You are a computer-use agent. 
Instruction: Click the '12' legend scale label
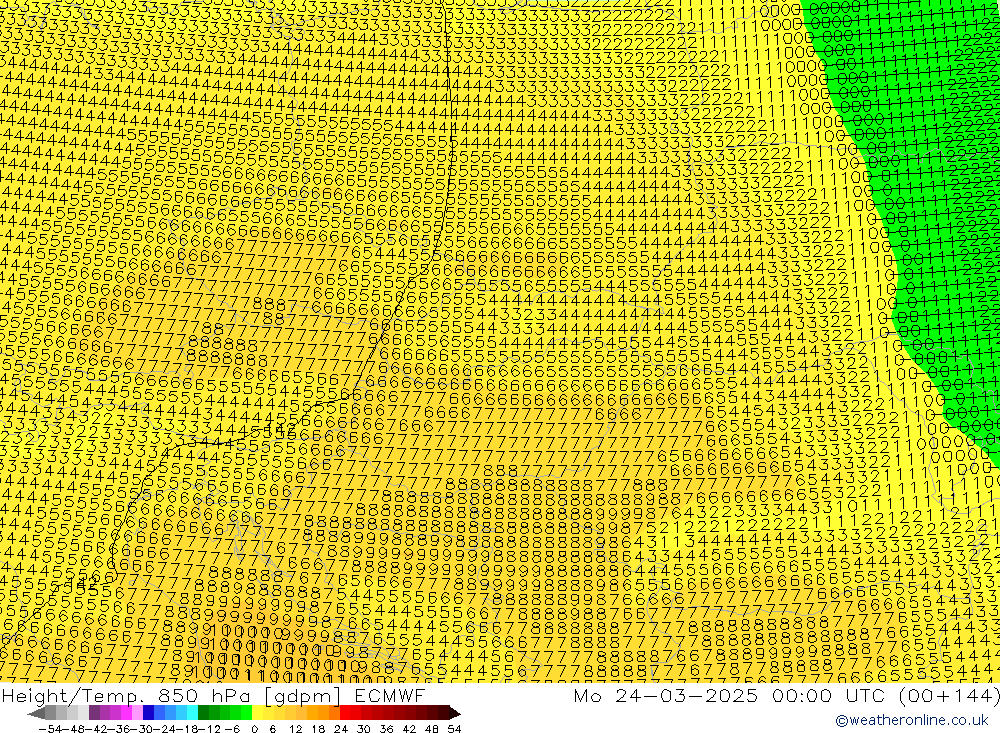295,729
